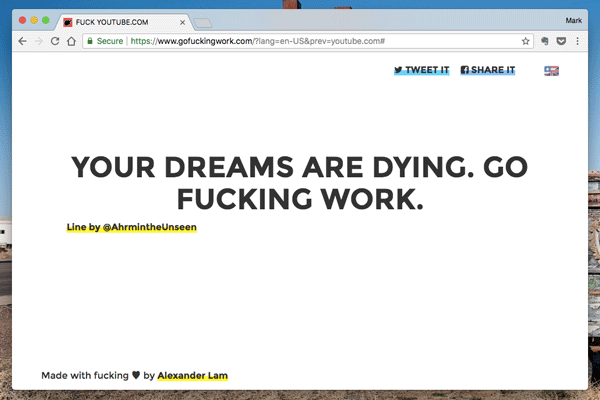Reload the current page
The height and width of the screenshot is (400, 600).
pyautogui.click(x=55, y=41)
